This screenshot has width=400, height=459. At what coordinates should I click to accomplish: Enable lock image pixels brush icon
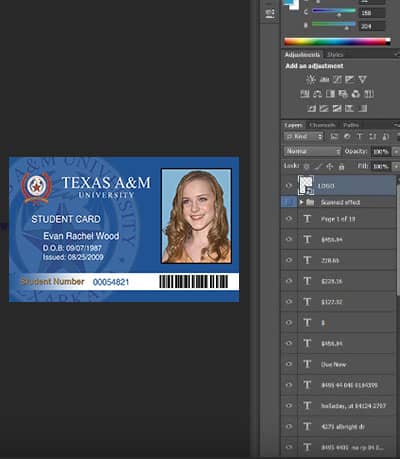point(318,166)
